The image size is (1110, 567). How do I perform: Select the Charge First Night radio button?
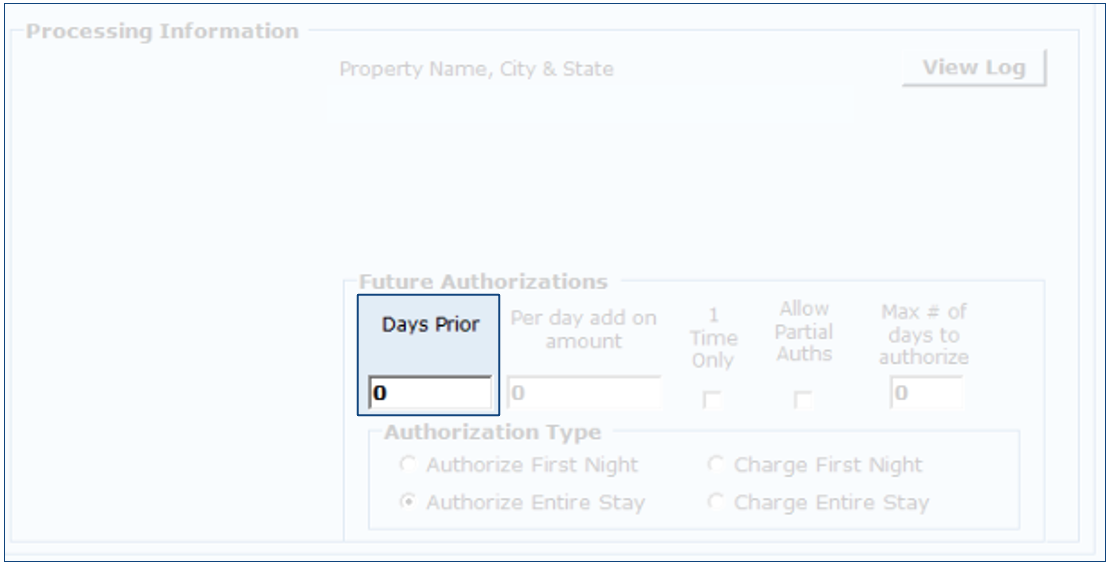tap(715, 465)
